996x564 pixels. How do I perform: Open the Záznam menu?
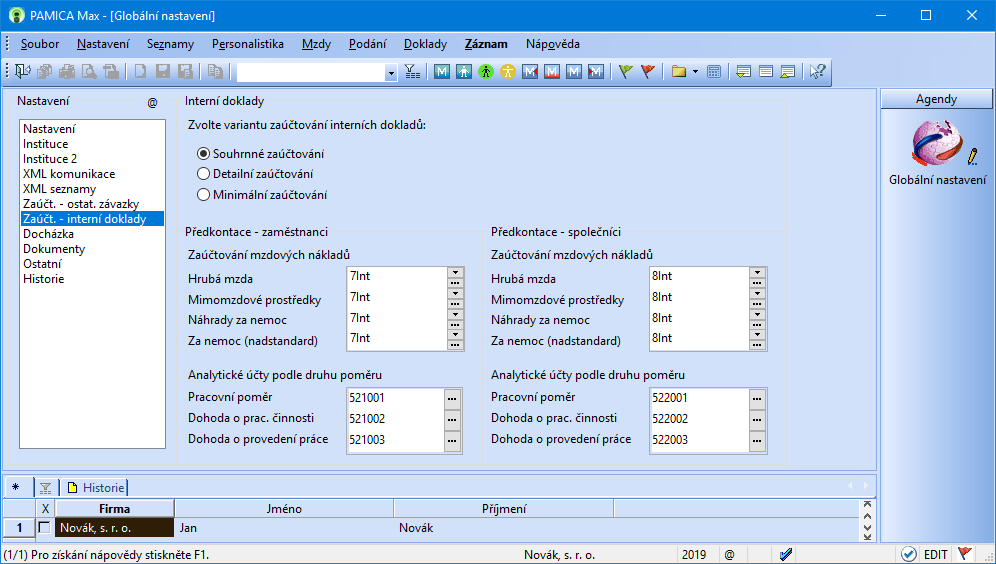[x=486, y=44]
